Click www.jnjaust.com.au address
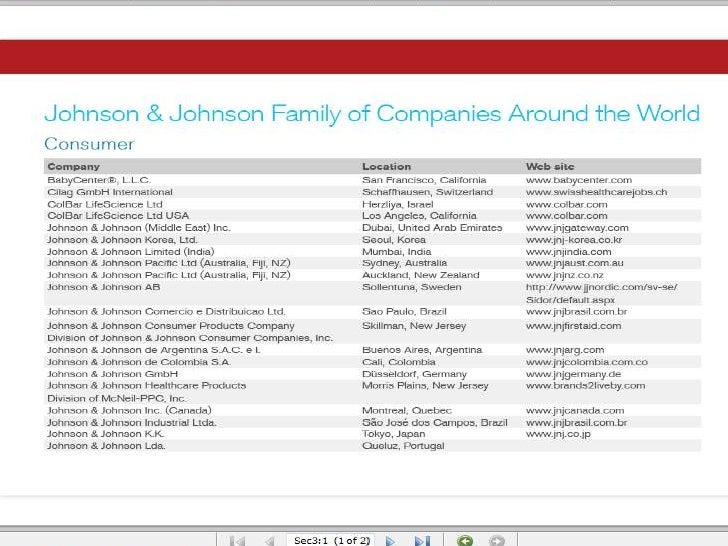This screenshot has width=728, height=546. point(574,263)
